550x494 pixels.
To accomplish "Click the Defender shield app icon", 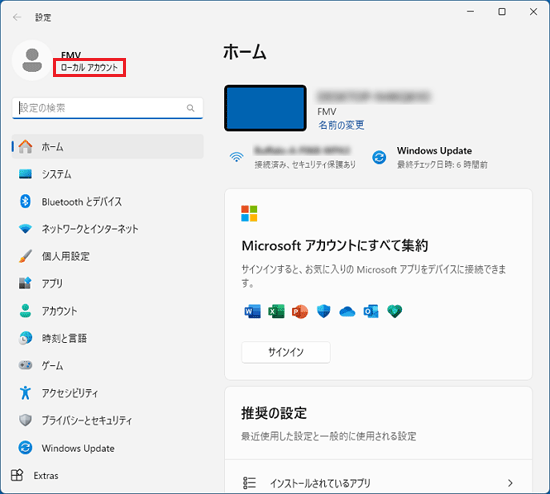I will tap(323, 311).
